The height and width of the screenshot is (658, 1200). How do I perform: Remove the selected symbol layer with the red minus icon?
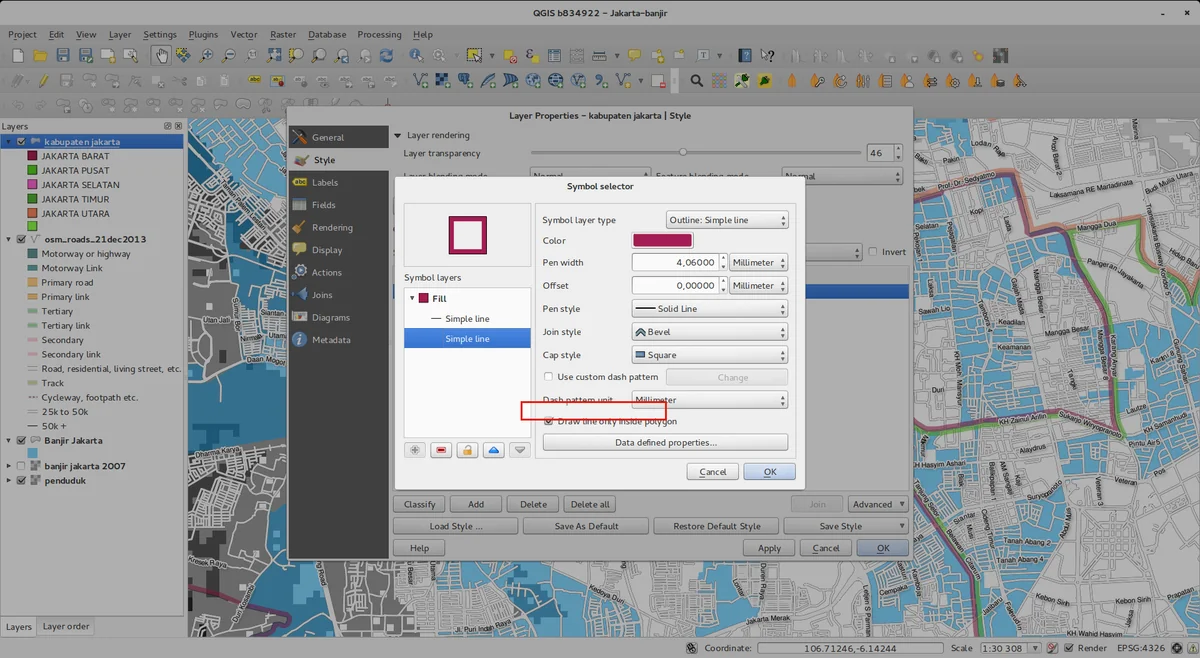point(441,450)
